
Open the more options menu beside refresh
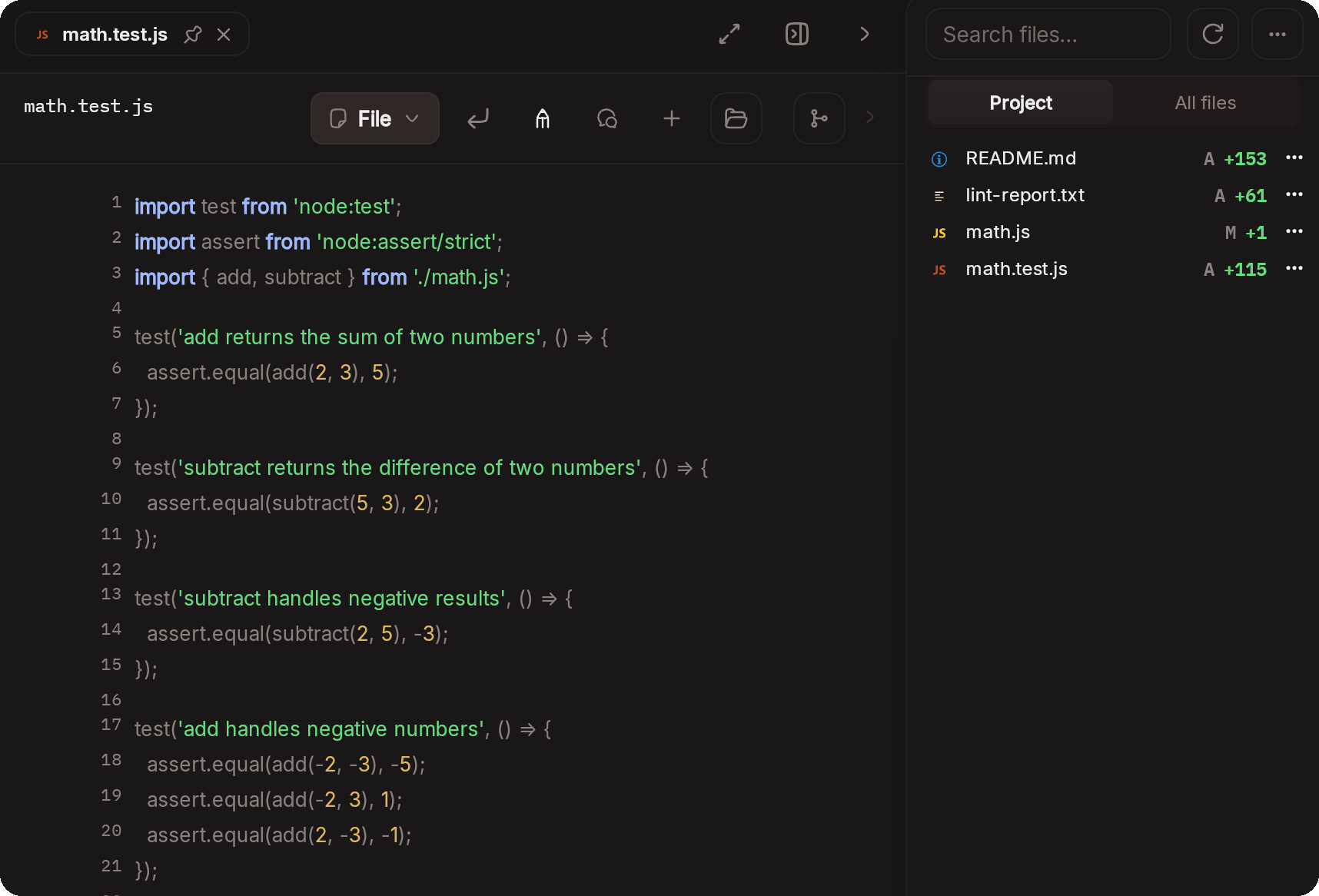coord(1277,34)
